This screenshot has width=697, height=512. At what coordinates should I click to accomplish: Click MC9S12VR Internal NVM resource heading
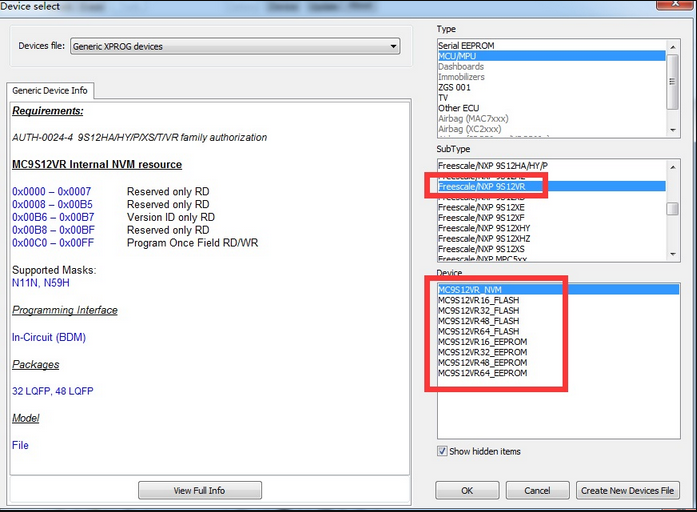[x=97, y=164]
